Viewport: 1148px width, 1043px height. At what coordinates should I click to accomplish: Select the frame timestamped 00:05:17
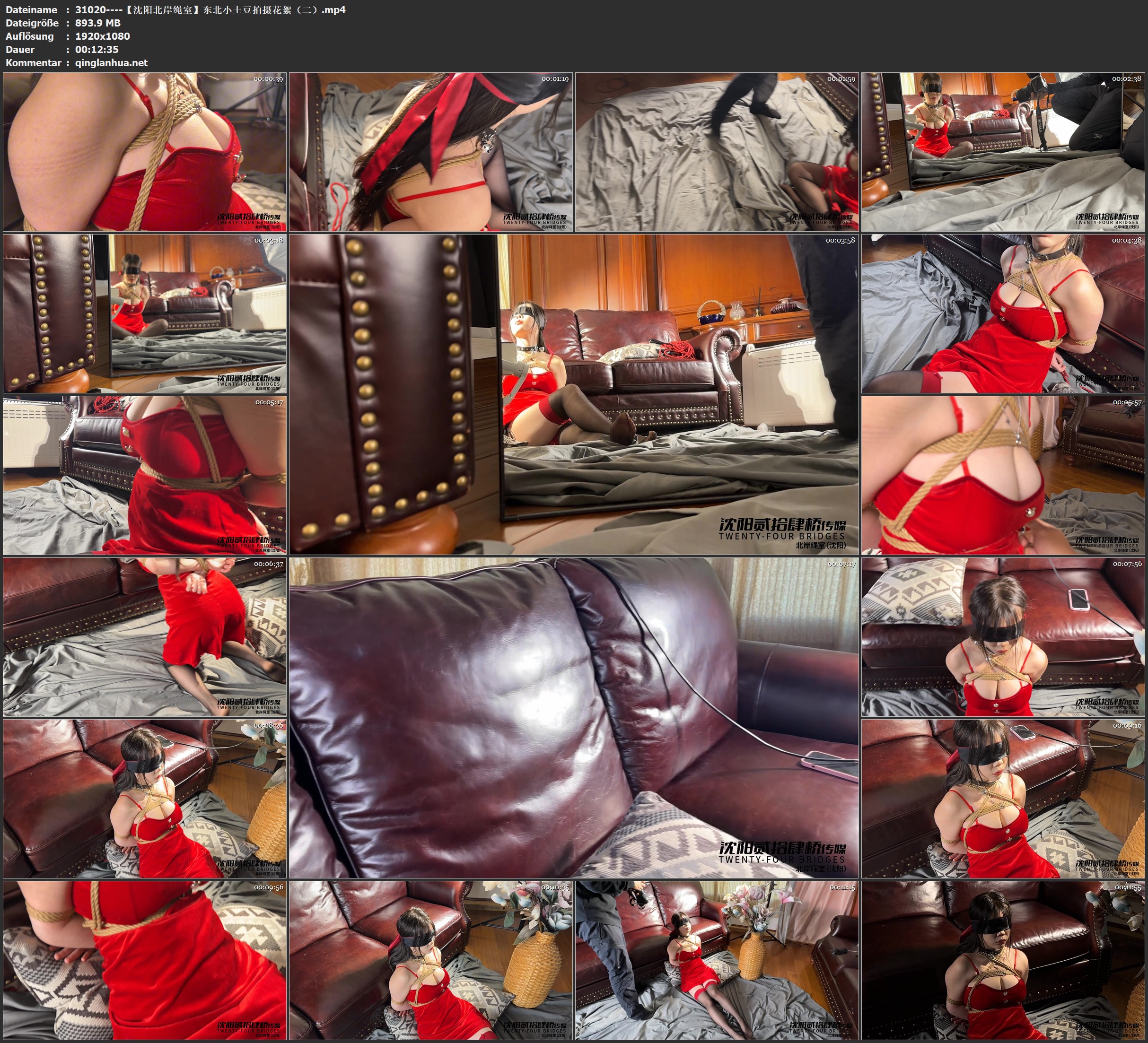click(145, 475)
